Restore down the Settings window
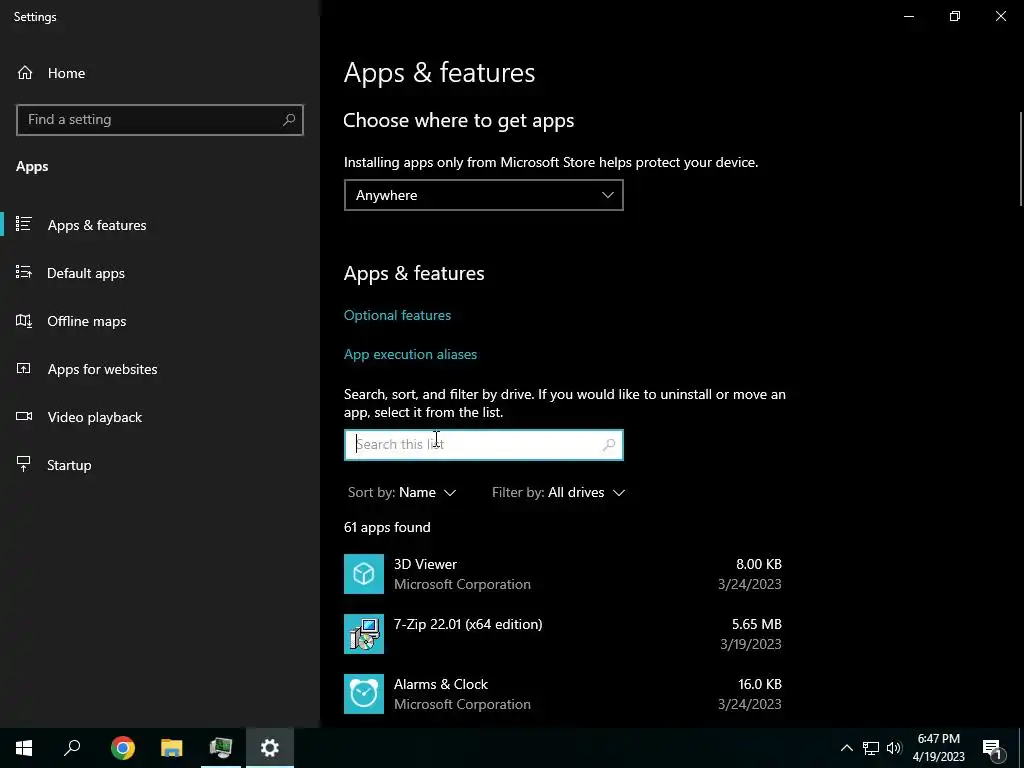 point(955,16)
